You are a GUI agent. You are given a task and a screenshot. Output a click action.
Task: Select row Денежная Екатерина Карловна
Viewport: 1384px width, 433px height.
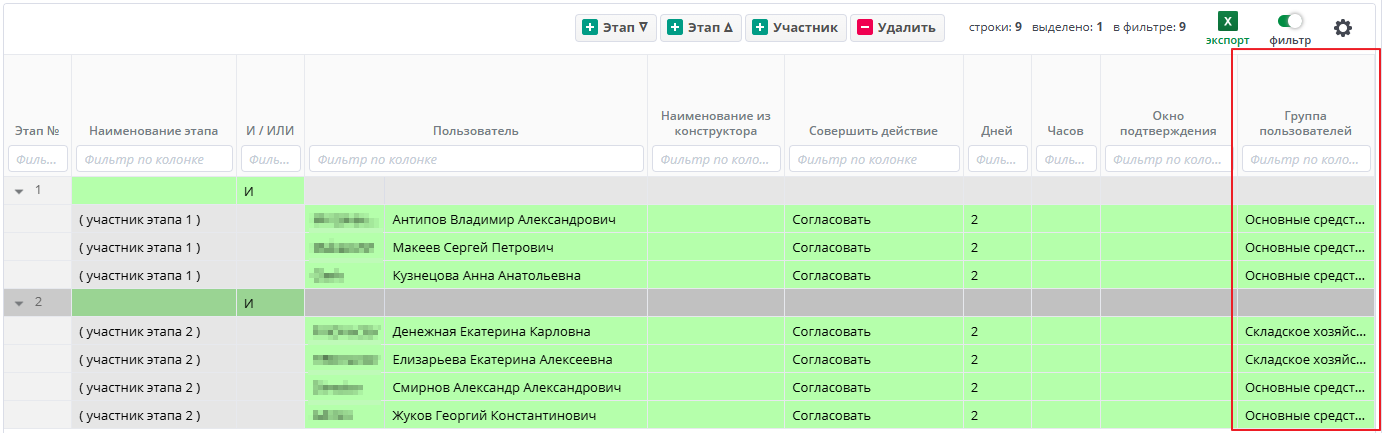click(x=491, y=331)
